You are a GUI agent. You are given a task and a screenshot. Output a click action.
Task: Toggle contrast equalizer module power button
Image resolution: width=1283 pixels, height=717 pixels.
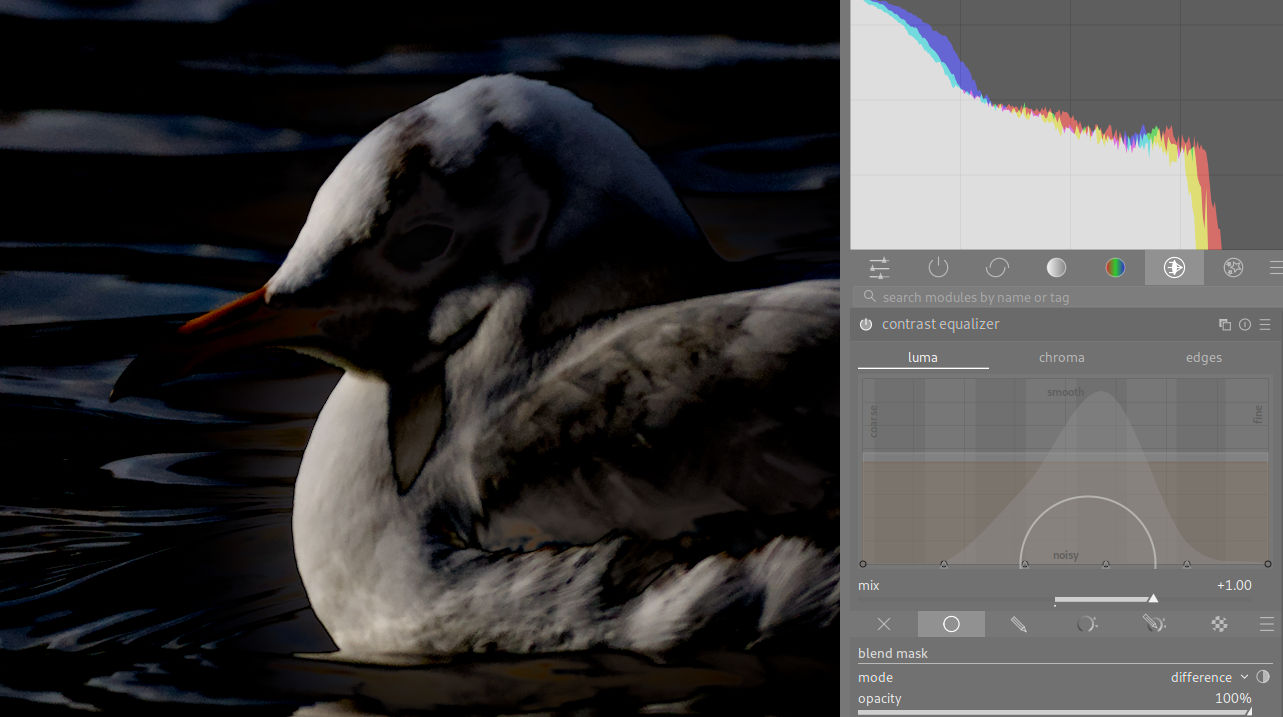(x=866, y=325)
